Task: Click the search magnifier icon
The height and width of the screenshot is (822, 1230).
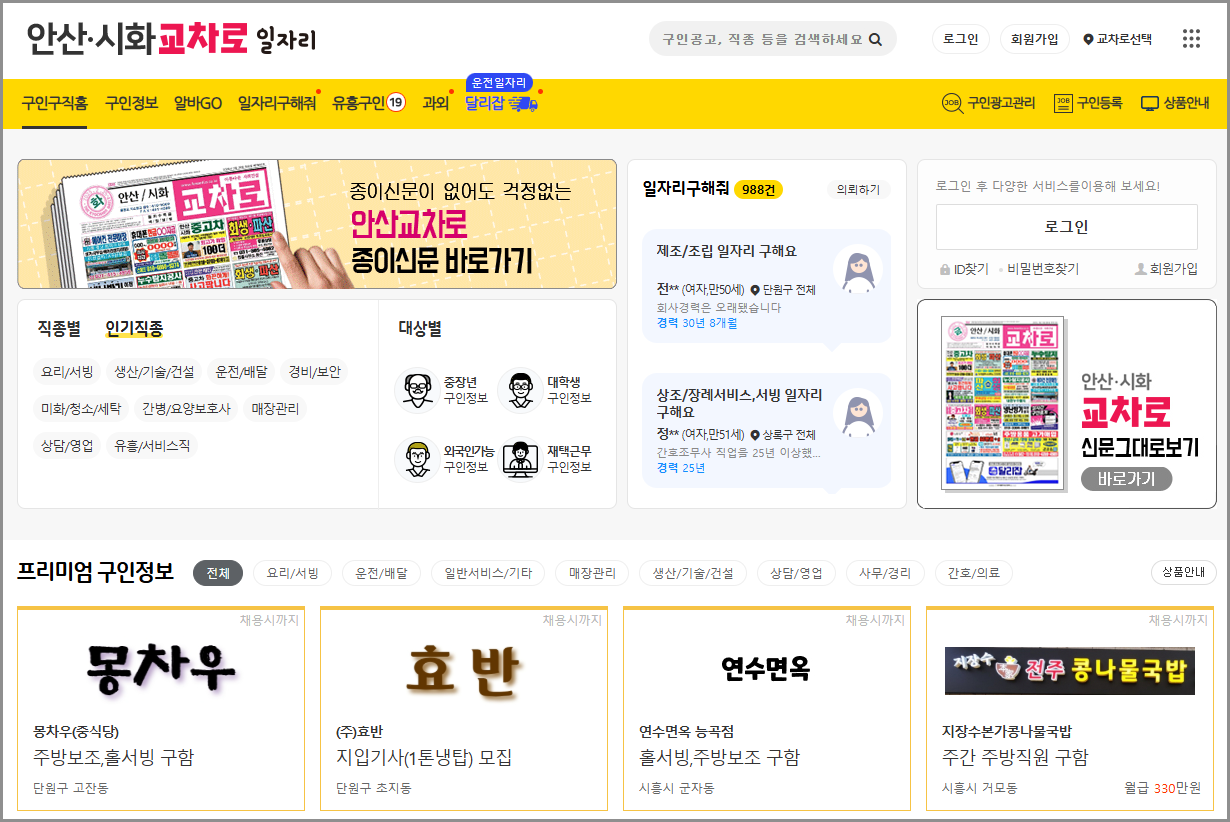Action: 876,38
